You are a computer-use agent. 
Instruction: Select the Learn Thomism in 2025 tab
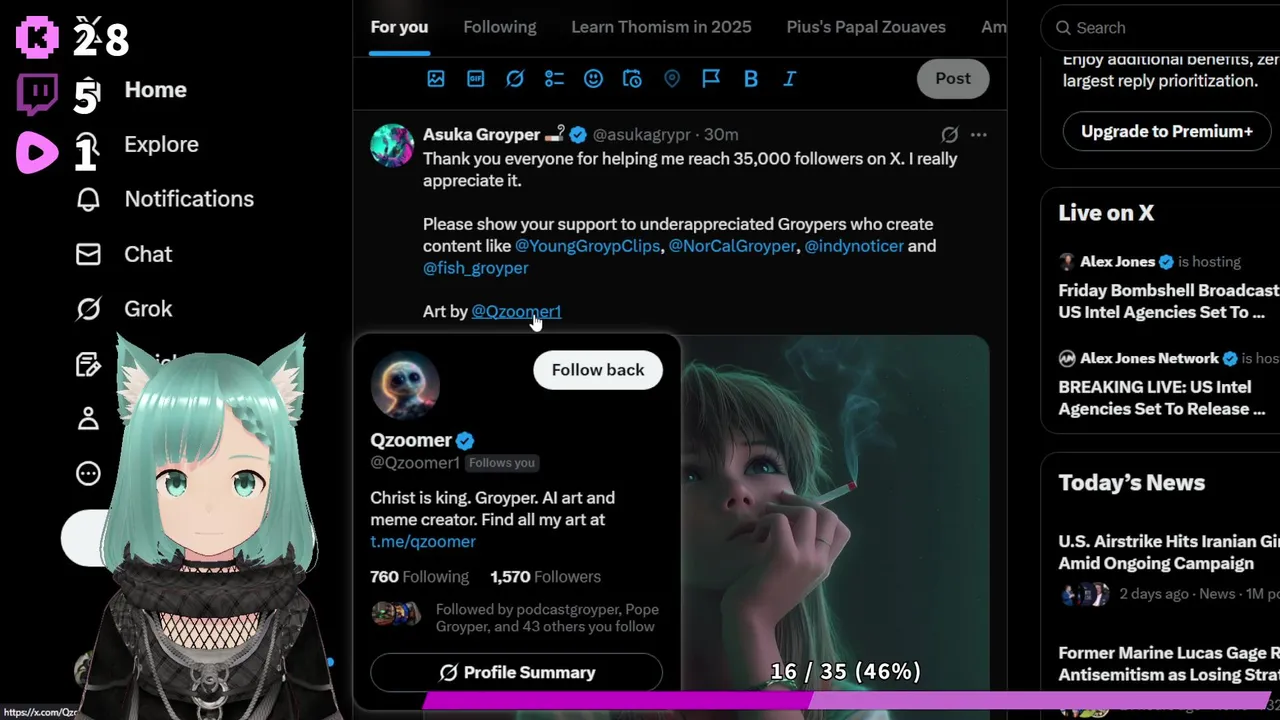click(x=661, y=27)
